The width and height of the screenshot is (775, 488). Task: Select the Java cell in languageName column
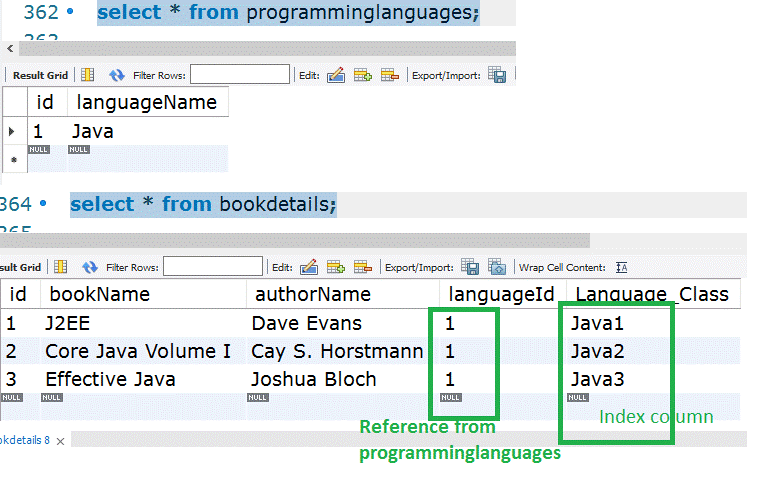147,132
